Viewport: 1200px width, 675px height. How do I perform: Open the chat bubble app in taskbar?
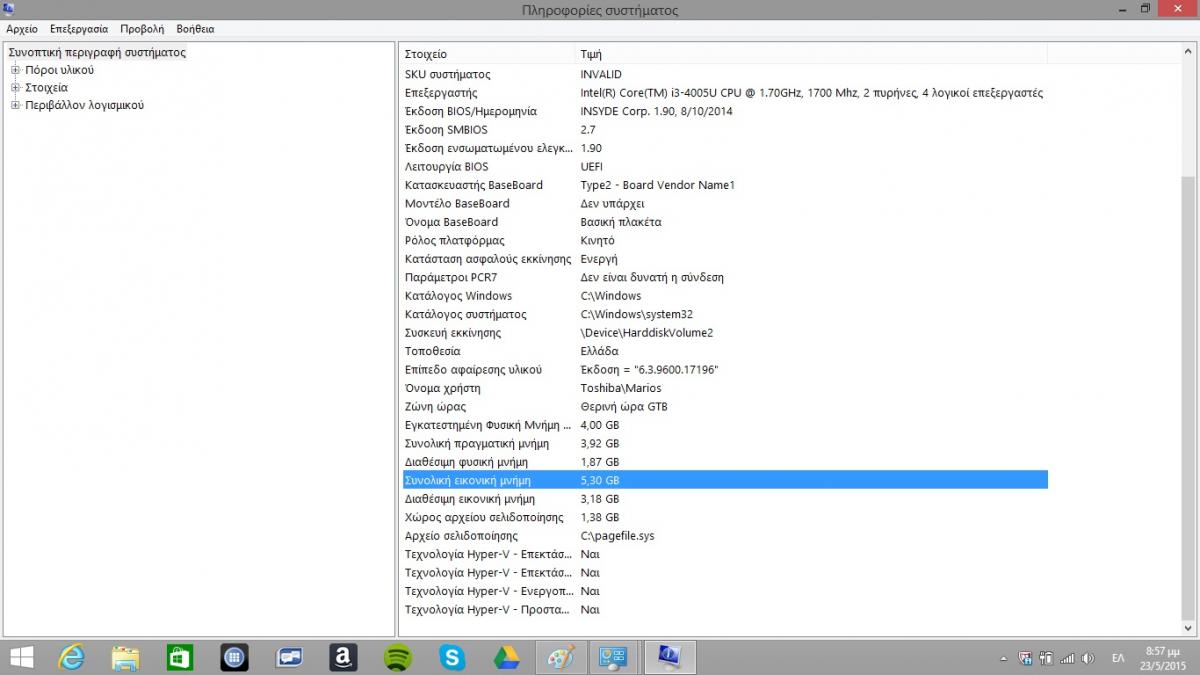click(x=289, y=657)
